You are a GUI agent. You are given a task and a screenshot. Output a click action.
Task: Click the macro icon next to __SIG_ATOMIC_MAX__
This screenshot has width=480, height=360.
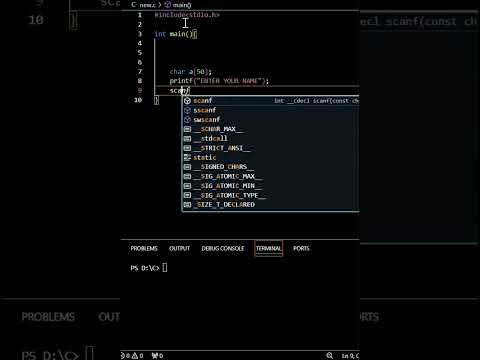[187, 176]
